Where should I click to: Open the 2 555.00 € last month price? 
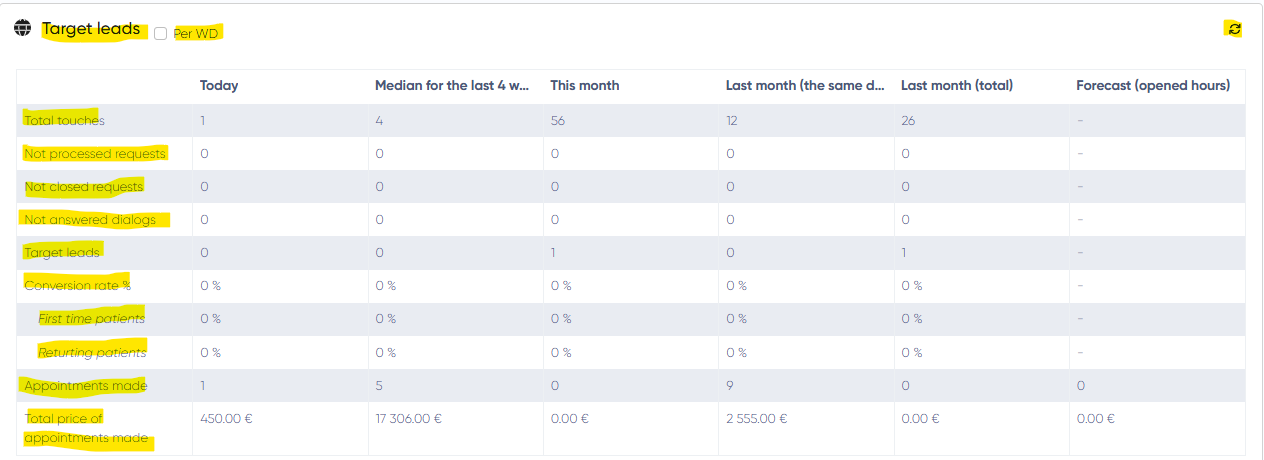[756, 419]
